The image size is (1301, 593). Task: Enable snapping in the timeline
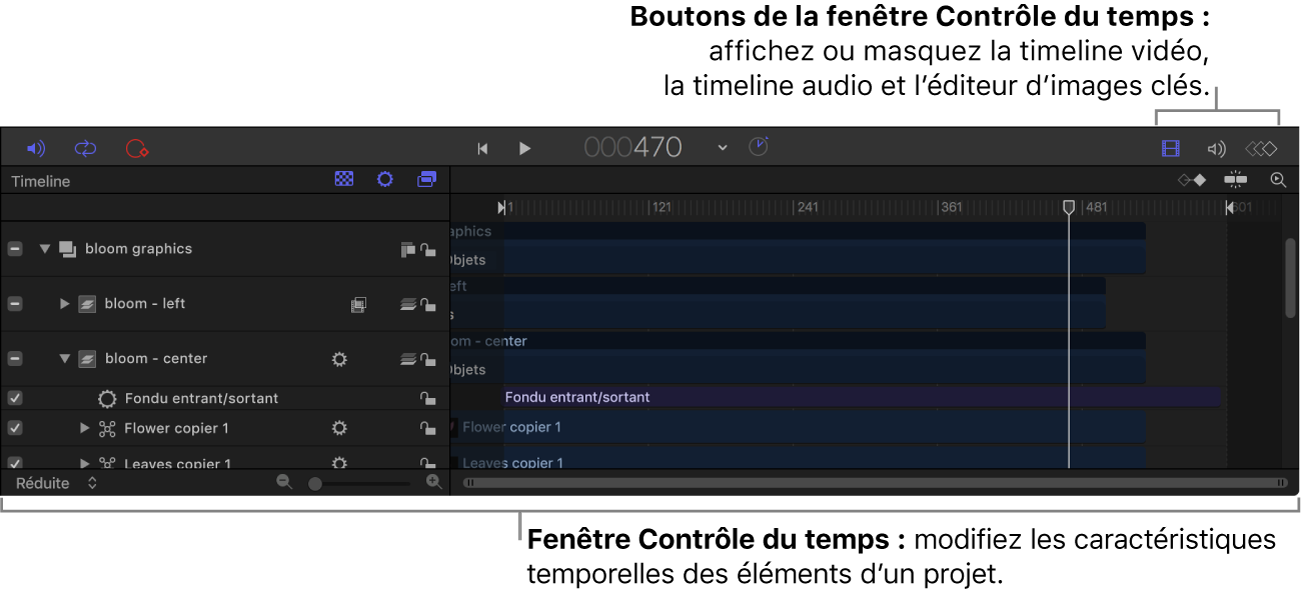point(1236,180)
